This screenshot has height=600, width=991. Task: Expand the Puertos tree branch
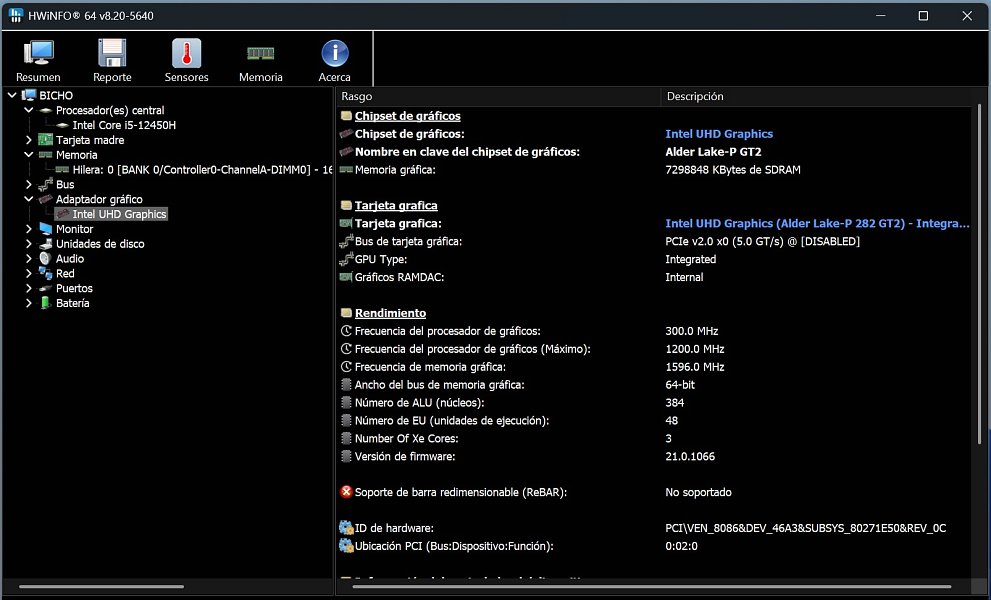click(x=28, y=288)
